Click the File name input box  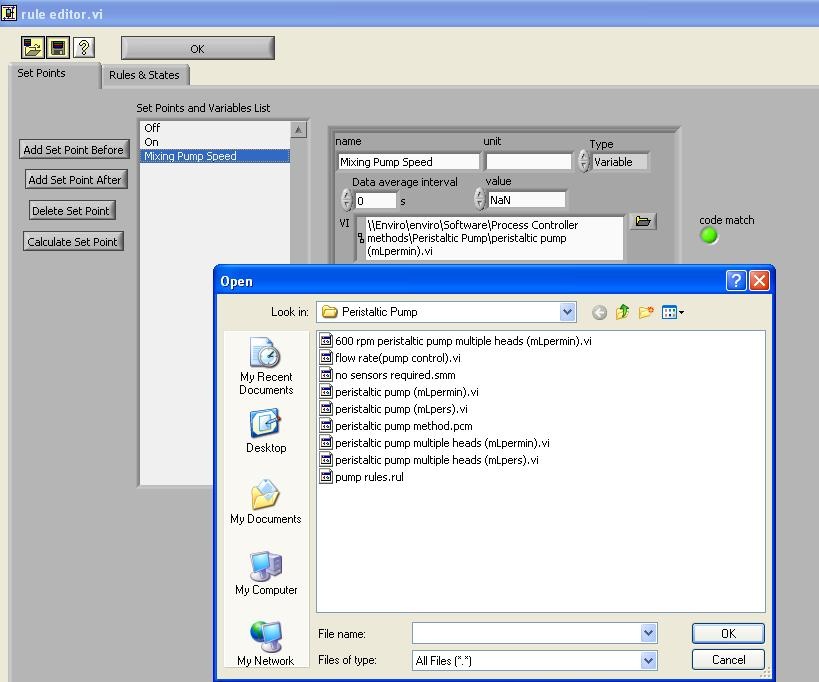[526, 633]
